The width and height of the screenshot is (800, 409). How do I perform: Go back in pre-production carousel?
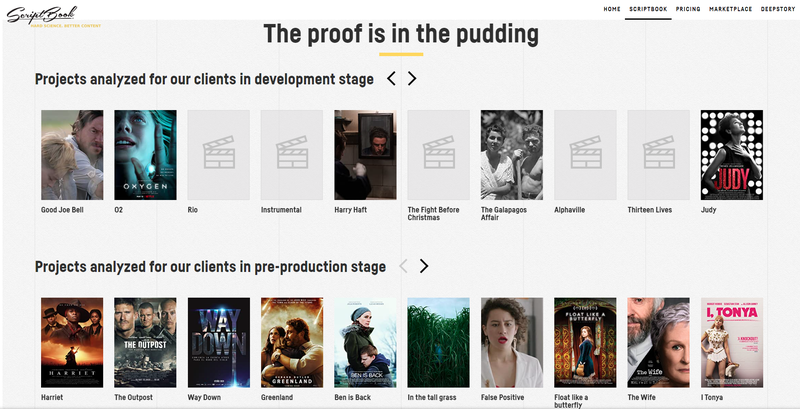403,266
